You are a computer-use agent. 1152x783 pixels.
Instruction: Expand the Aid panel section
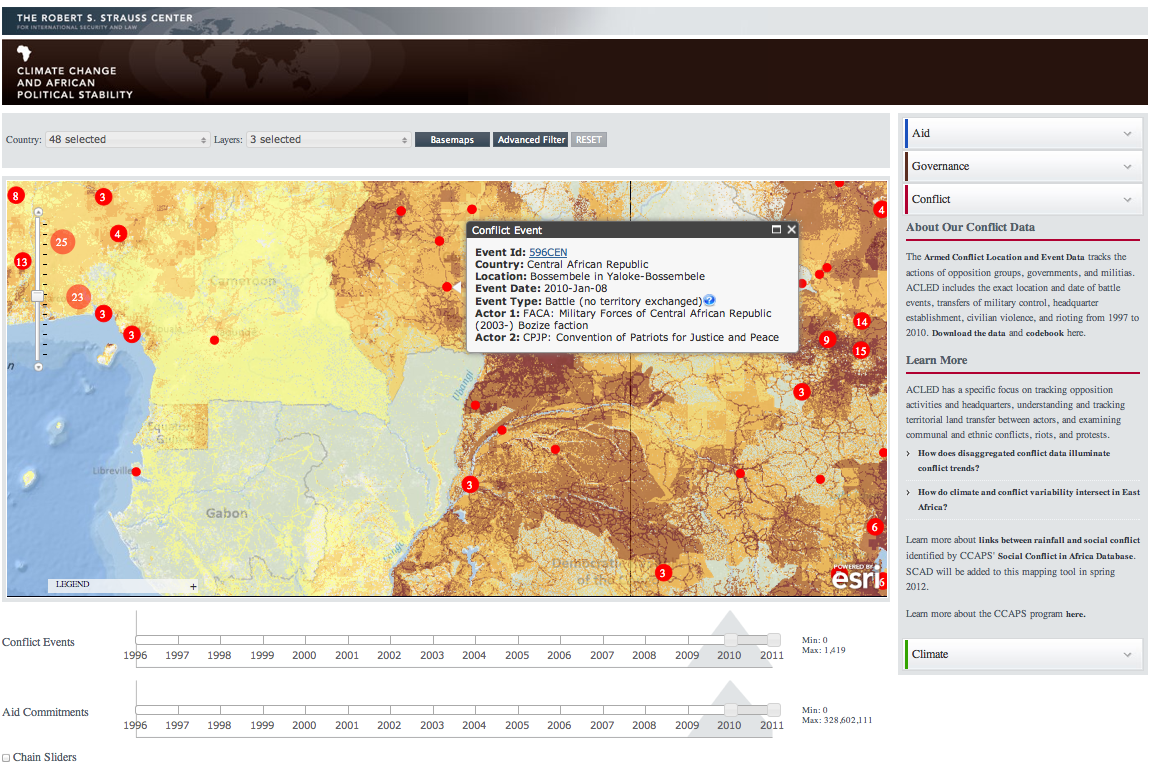pyautogui.click(x=1023, y=133)
